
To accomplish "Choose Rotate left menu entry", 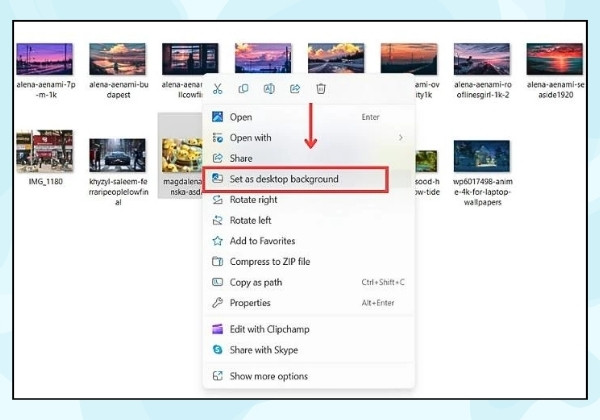I will point(308,220).
